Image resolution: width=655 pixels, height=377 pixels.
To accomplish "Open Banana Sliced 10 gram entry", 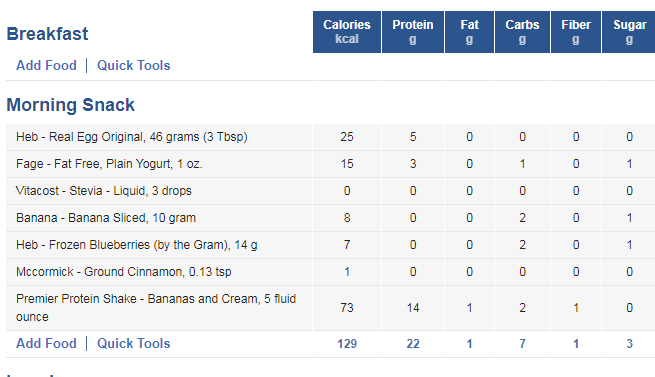I will (x=106, y=218).
